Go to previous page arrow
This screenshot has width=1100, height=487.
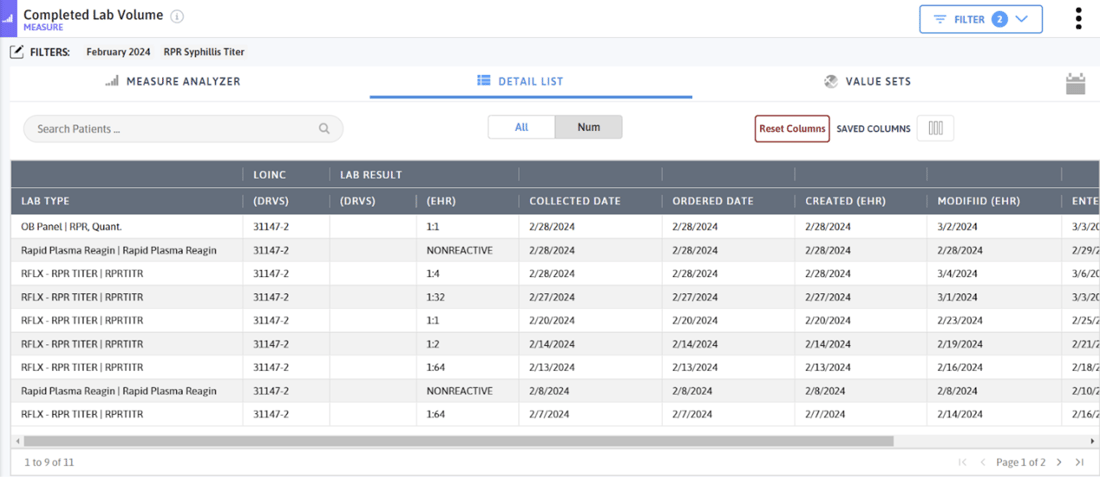[982, 462]
